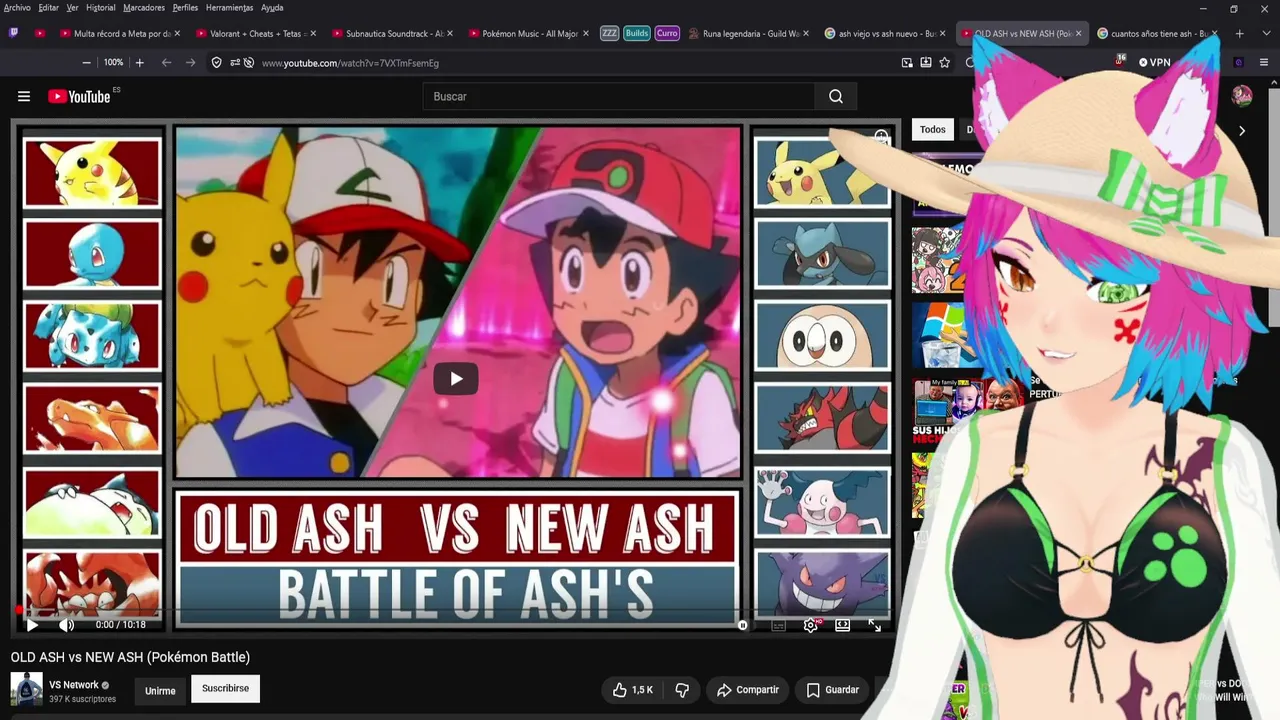1280x720 pixels.
Task: Zoom in the page with plus
Action: [x=139, y=62]
